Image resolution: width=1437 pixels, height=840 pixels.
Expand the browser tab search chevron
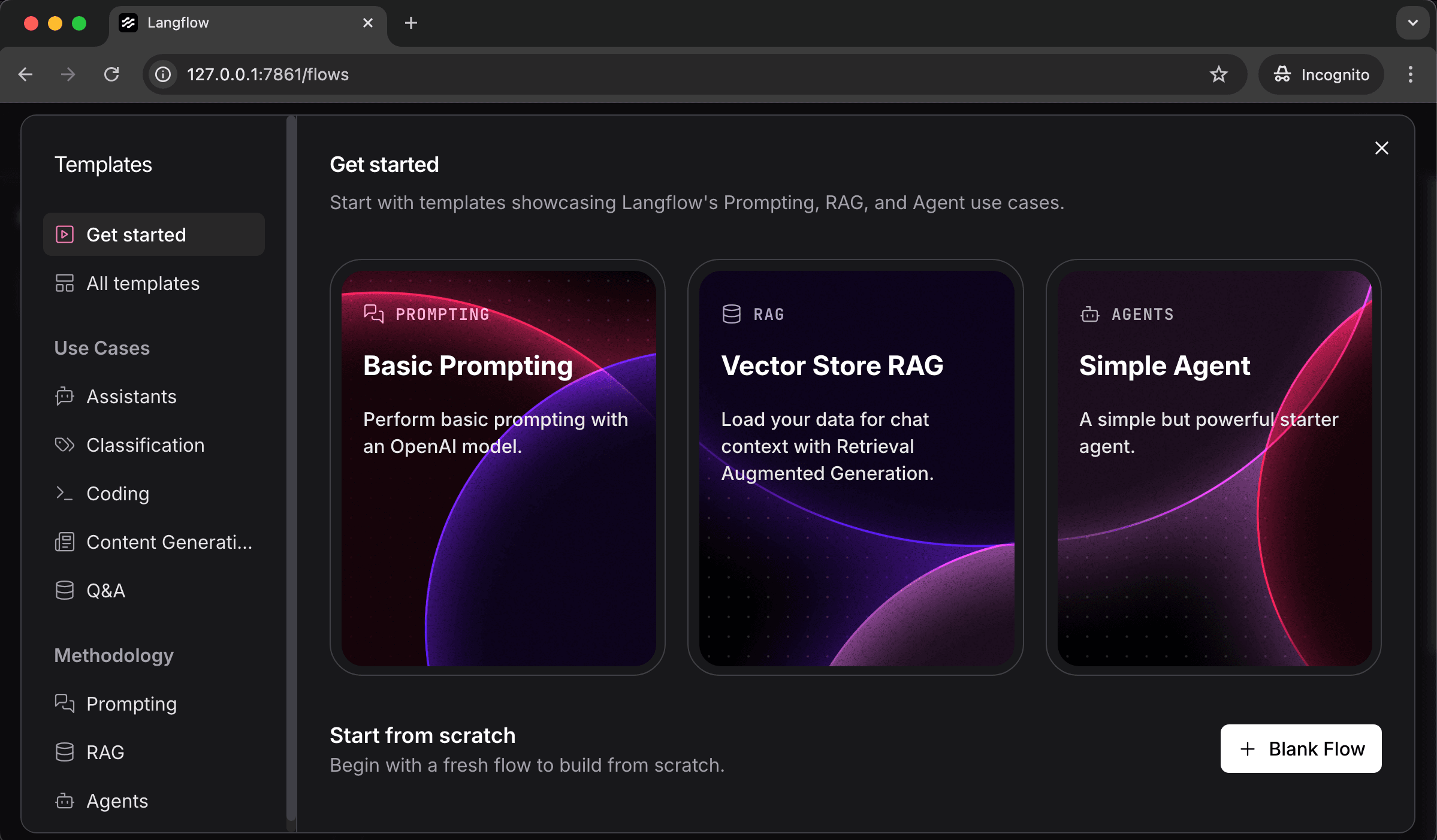[1412, 23]
